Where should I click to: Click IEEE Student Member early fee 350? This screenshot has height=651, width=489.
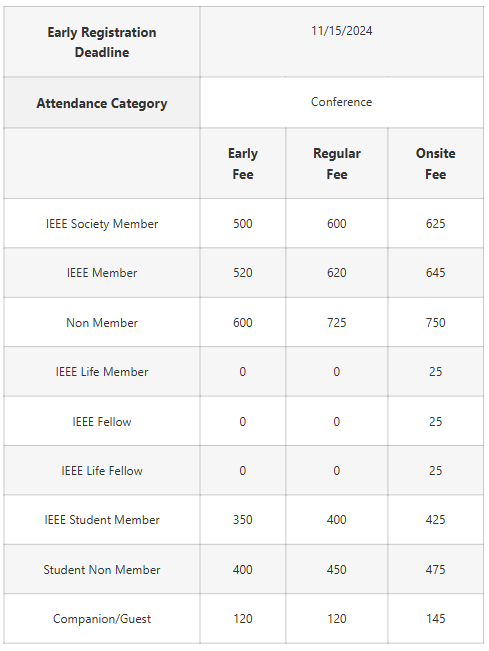pyautogui.click(x=243, y=519)
